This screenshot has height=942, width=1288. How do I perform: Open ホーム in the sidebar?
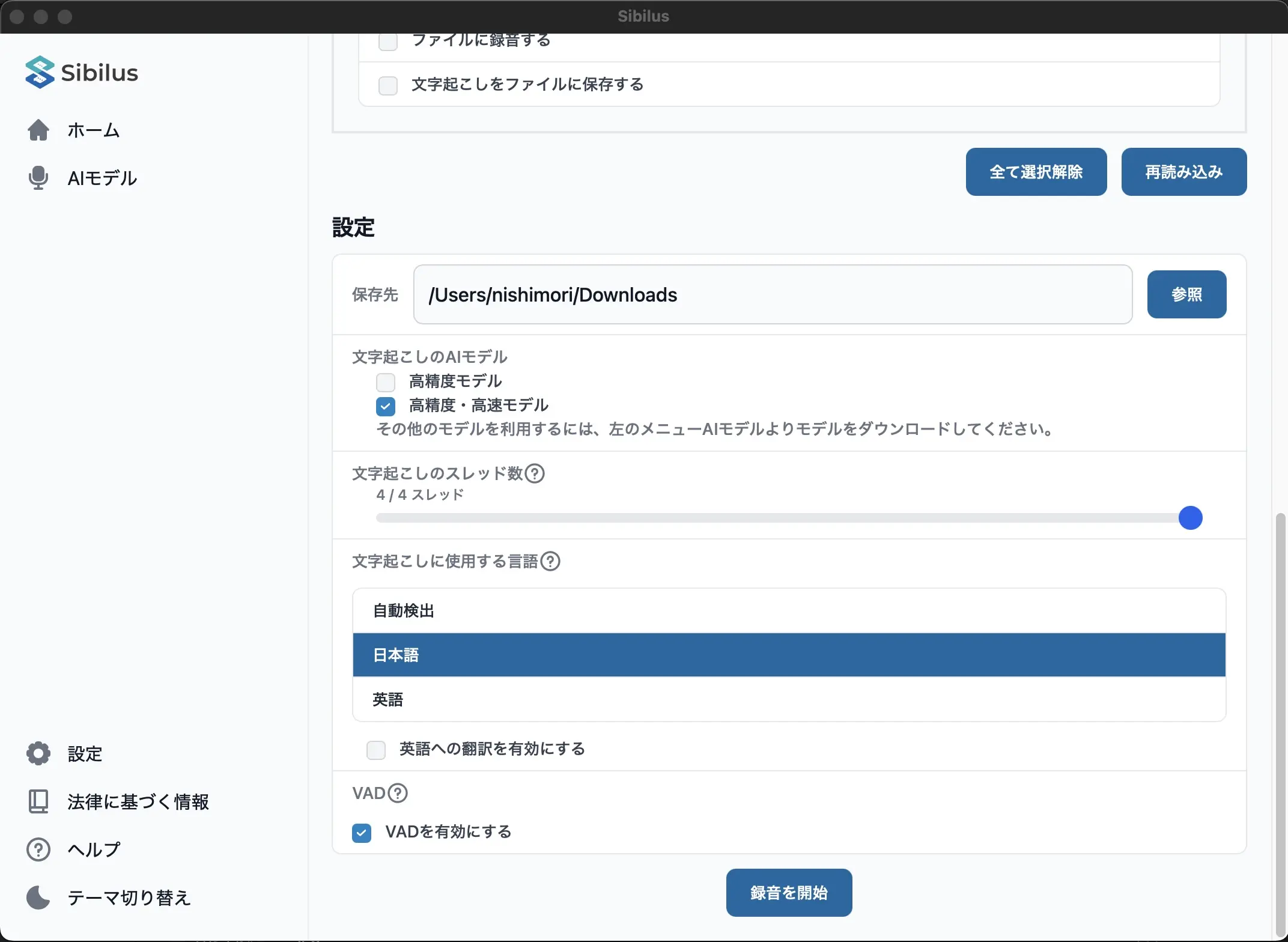tap(94, 130)
